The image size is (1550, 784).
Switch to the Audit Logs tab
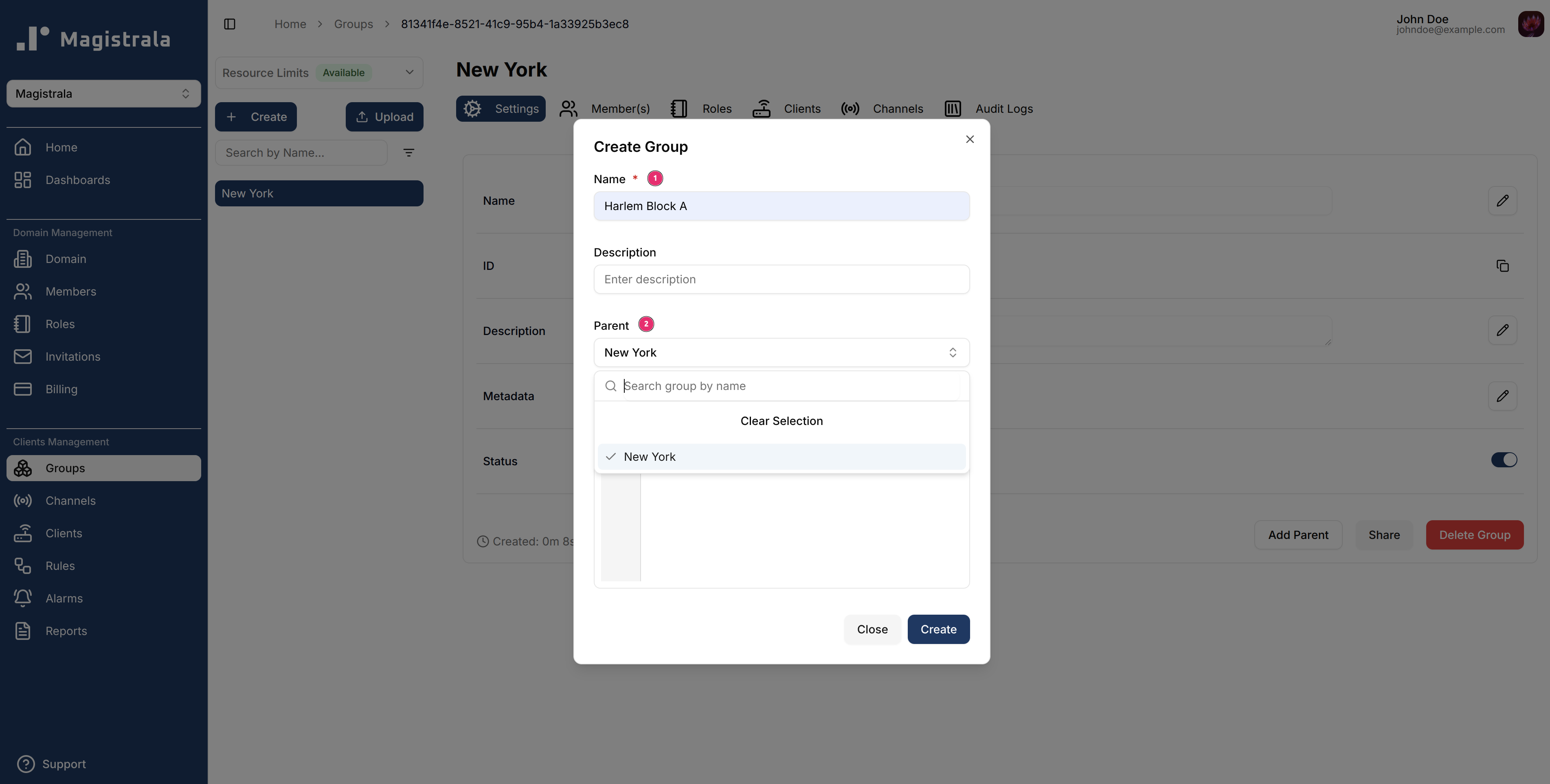pyautogui.click(x=1003, y=109)
